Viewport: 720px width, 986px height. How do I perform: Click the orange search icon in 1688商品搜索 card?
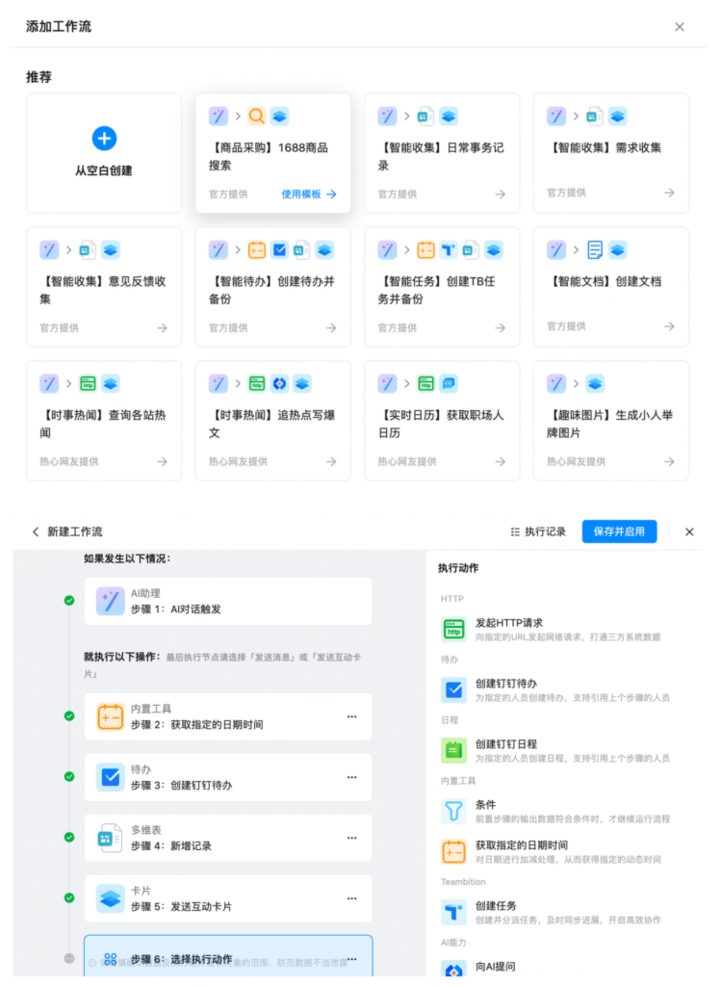257,116
